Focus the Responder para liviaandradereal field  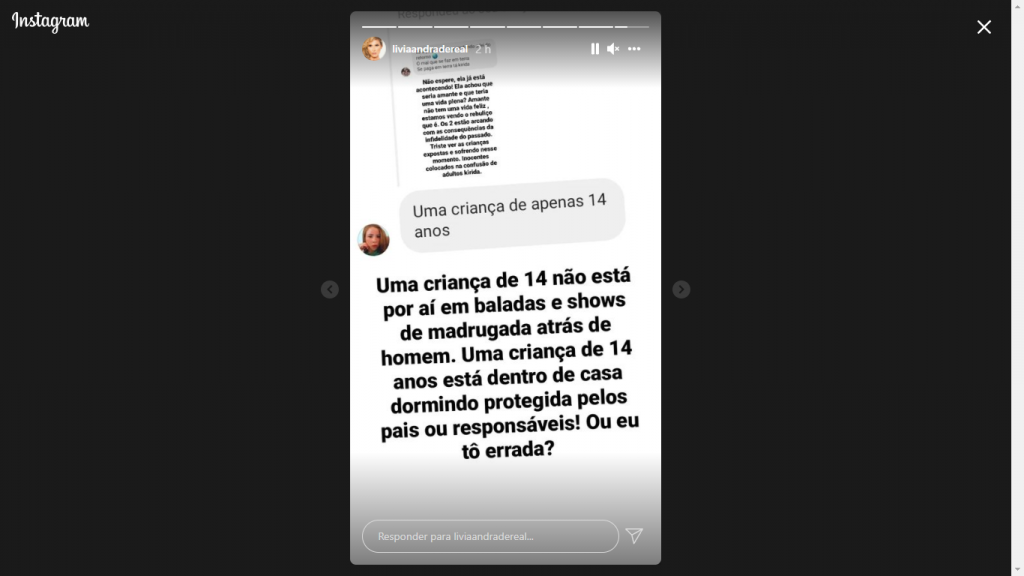[x=490, y=536]
